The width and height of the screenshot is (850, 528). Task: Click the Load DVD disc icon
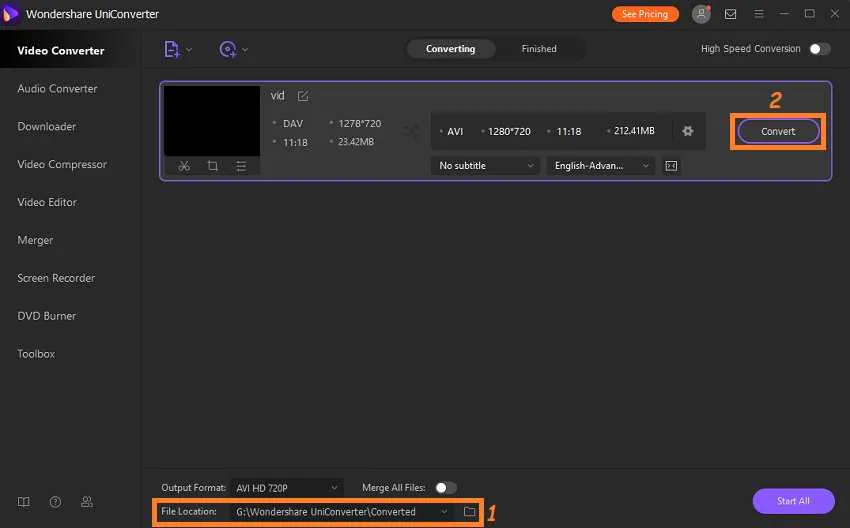pos(228,49)
